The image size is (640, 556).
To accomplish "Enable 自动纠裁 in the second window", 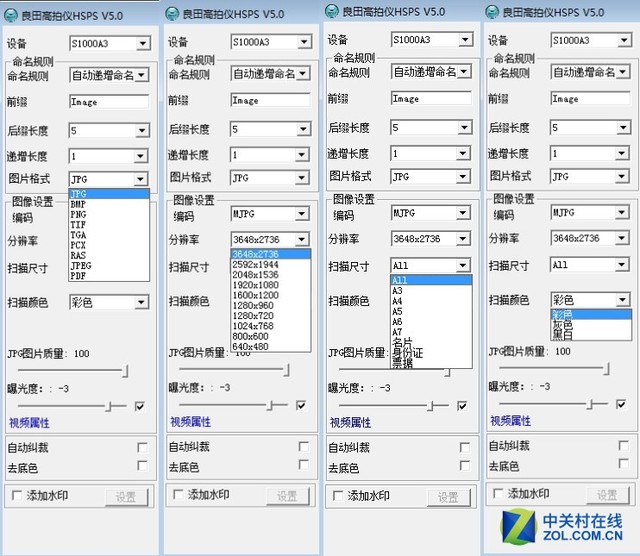I will 304,446.
